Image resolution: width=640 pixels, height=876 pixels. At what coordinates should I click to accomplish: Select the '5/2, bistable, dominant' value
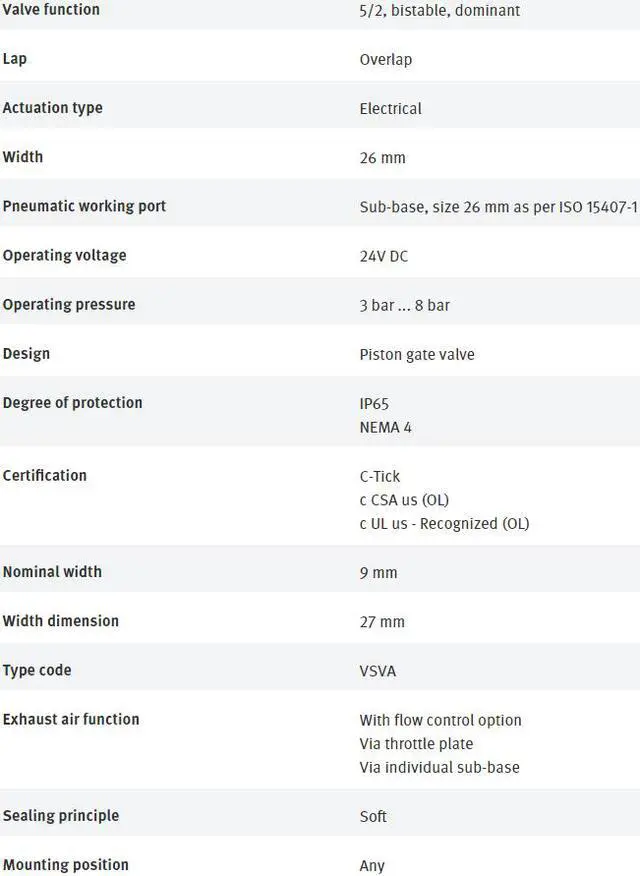tap(439, 11)
